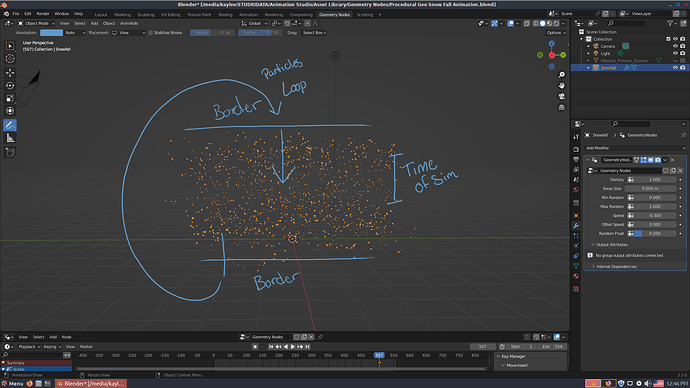Click the timeline playhead at 507
The height and width of the screenshot is (388, 690).
coord(379,355)
